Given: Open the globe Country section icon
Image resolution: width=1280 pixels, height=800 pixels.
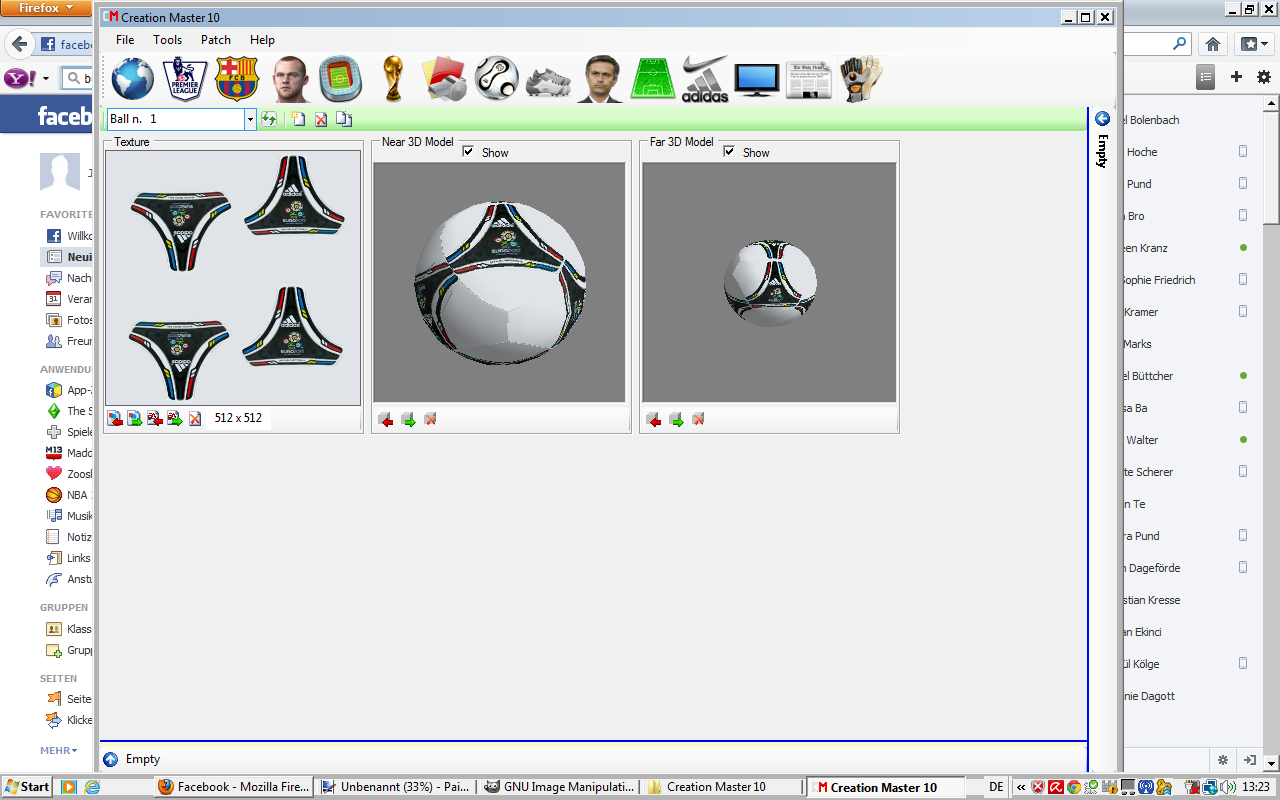Looking at the screenshot, I should tap(133, 78).
